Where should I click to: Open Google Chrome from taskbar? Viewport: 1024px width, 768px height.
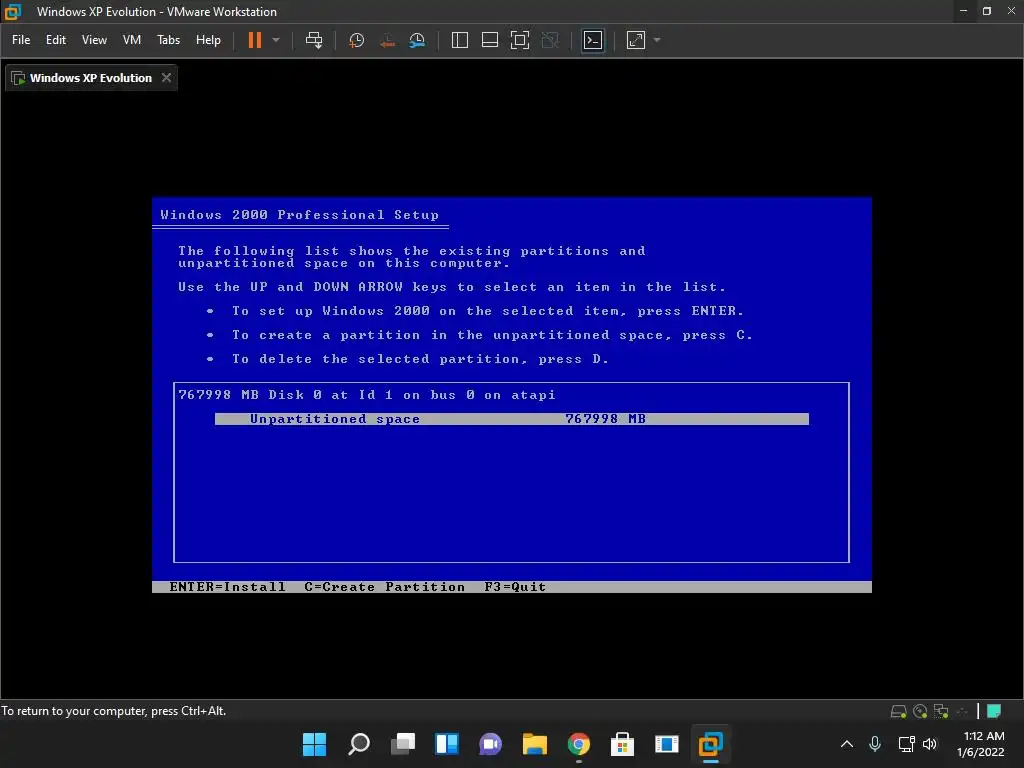579,744
